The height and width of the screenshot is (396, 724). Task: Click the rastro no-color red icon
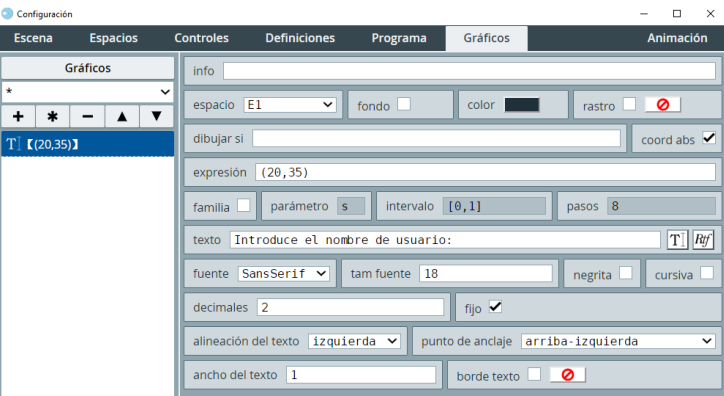pos(663,105)
